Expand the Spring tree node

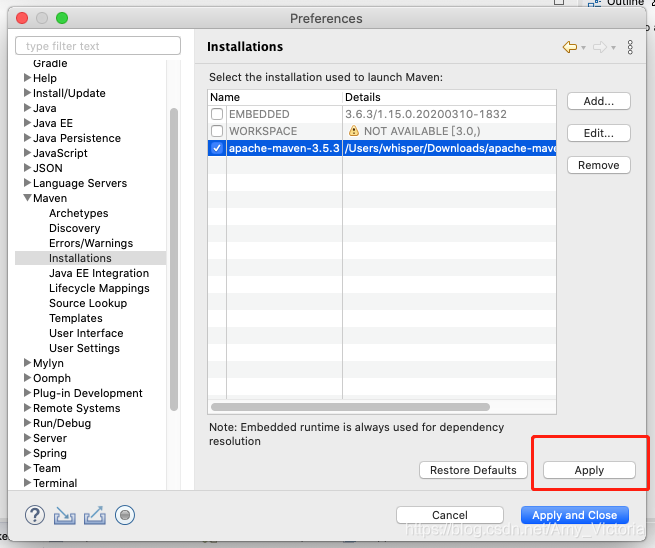[27, 453]
